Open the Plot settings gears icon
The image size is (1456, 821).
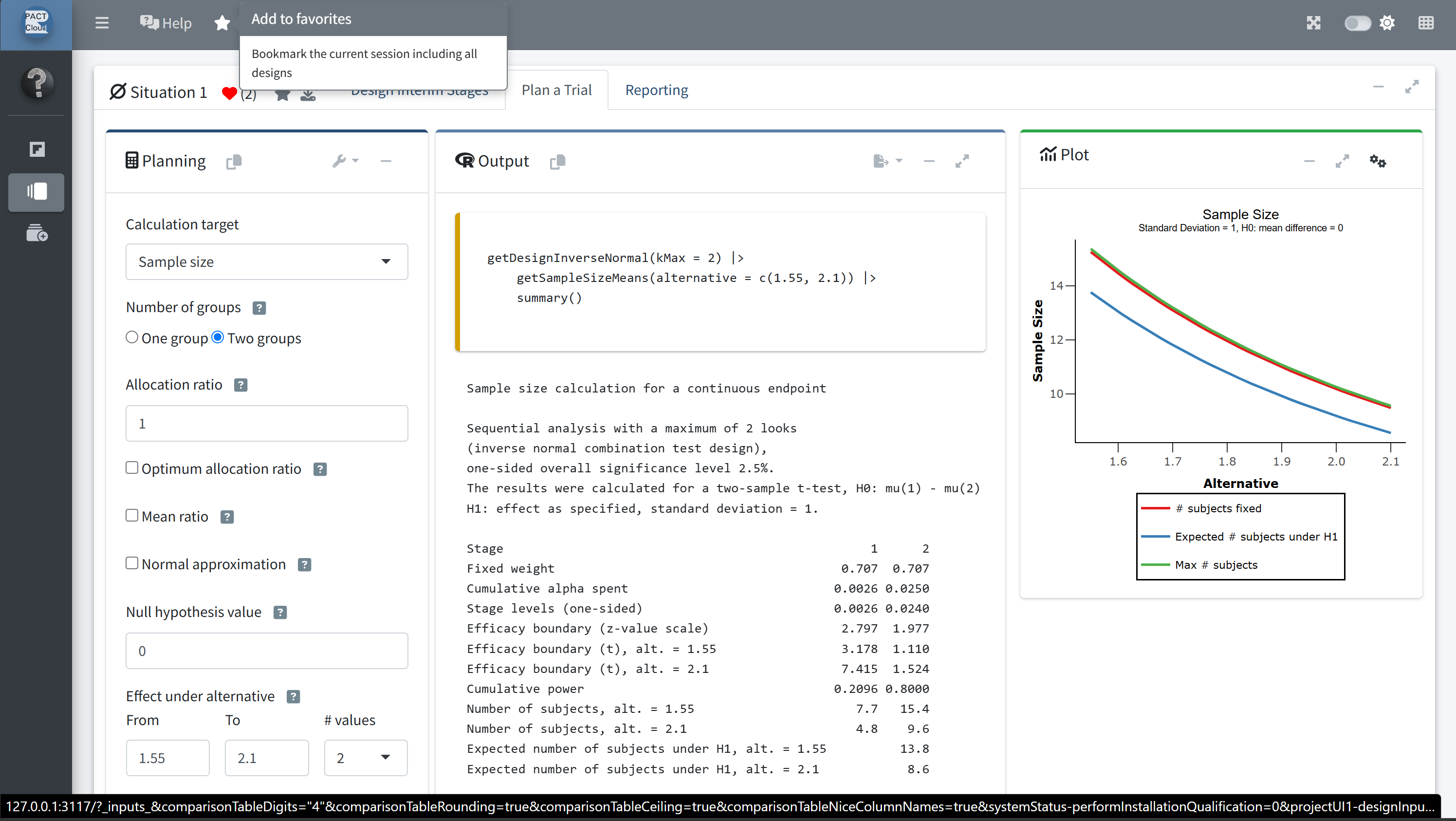(x=1378, y=161)
